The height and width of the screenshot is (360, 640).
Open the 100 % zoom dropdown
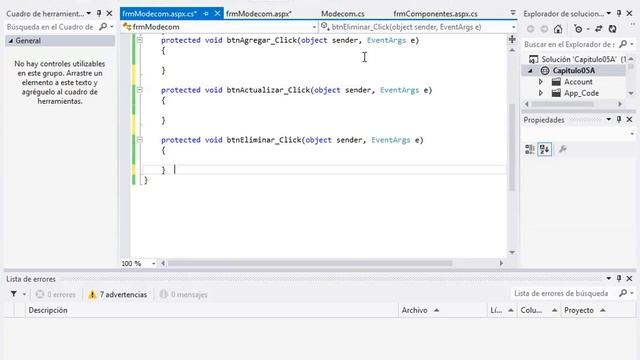coord(153,264)
